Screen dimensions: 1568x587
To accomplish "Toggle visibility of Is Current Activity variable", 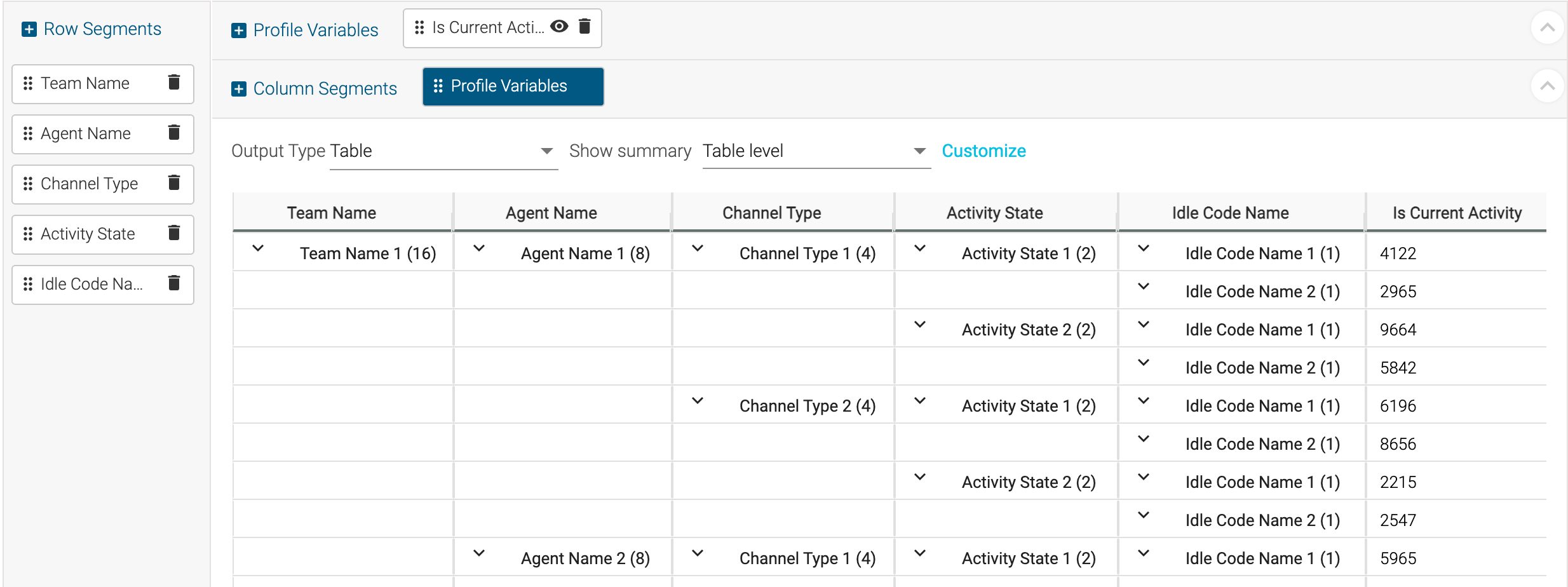I will coord(558,27).
